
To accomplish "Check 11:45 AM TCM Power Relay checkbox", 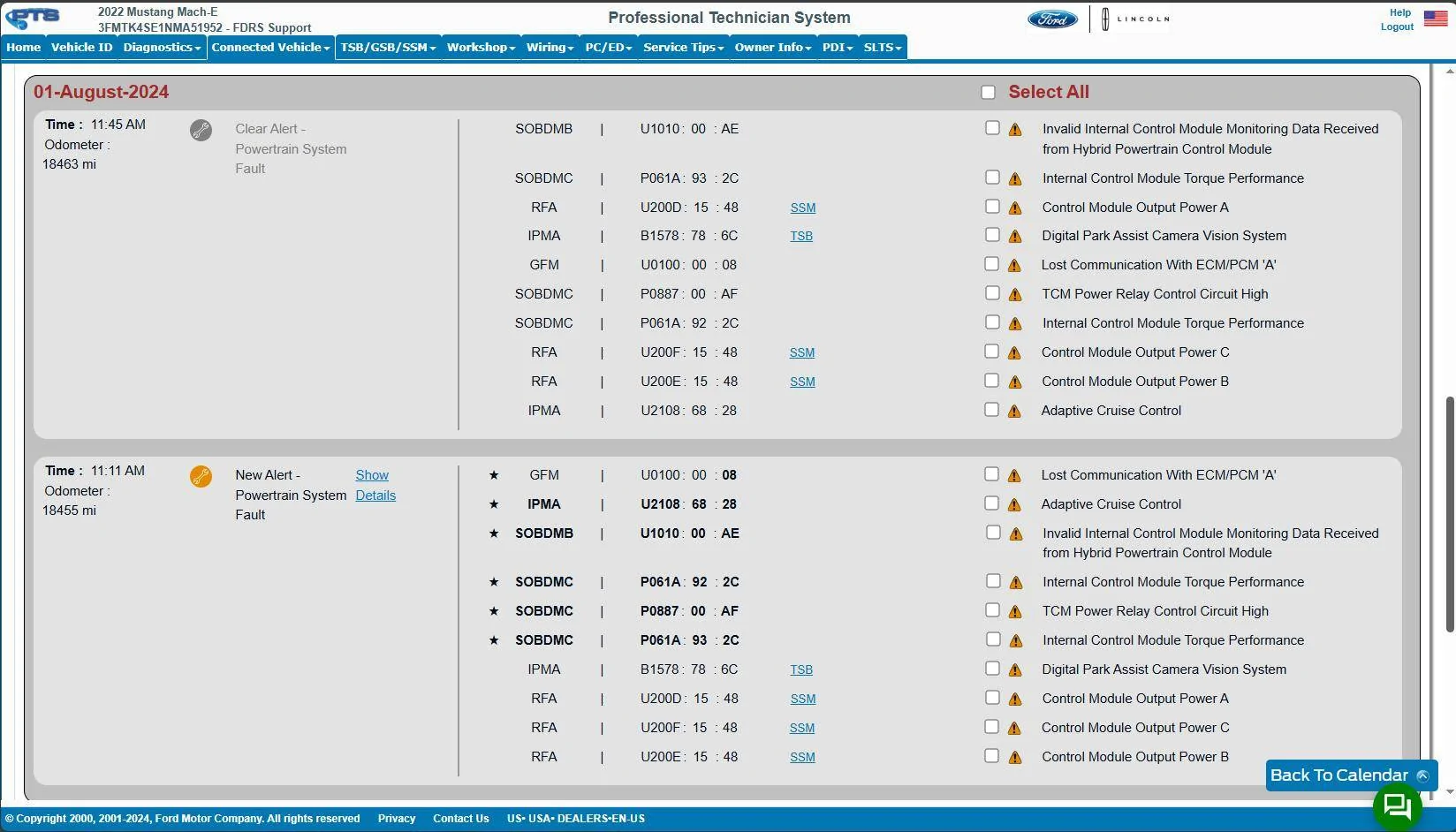I will click(991, 293).
